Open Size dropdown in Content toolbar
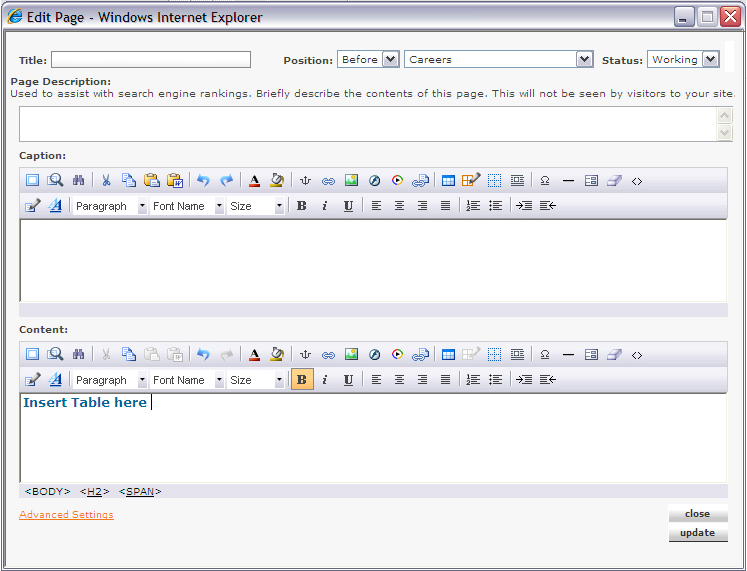Screen dimensions: 747x571 click(255, 380)
